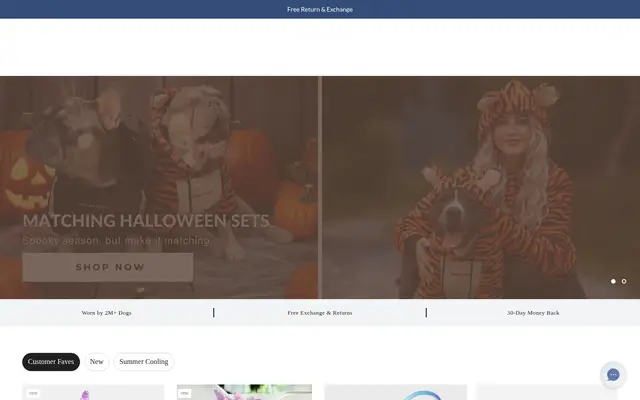Switch to the second hollow carousel dot
640x400 pixels.
[624, 281]
